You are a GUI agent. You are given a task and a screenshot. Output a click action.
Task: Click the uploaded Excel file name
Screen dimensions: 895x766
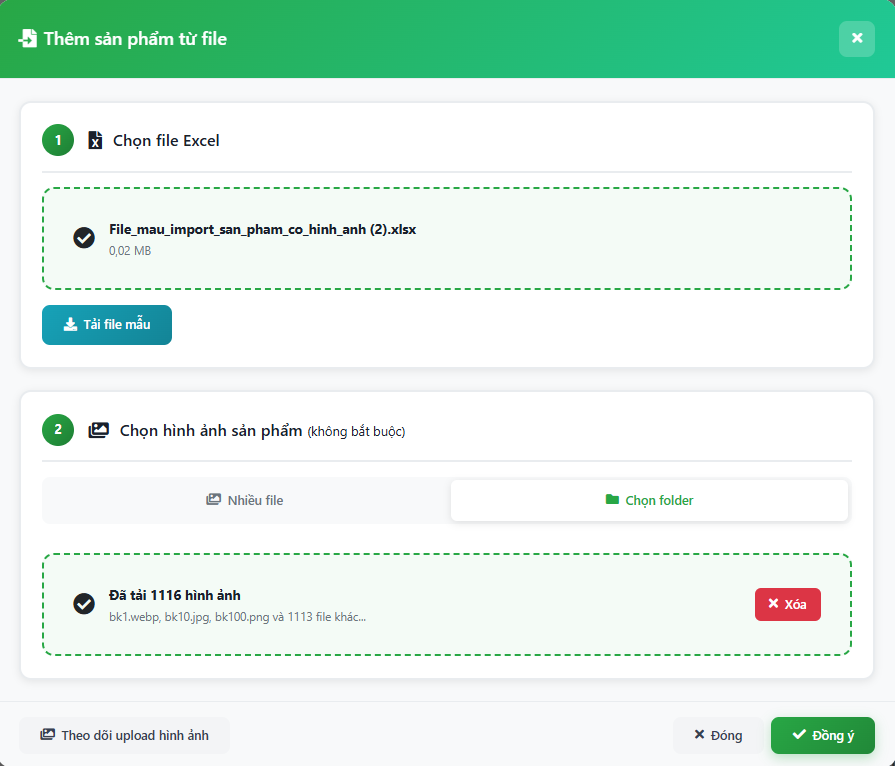[x=262, y=229]
